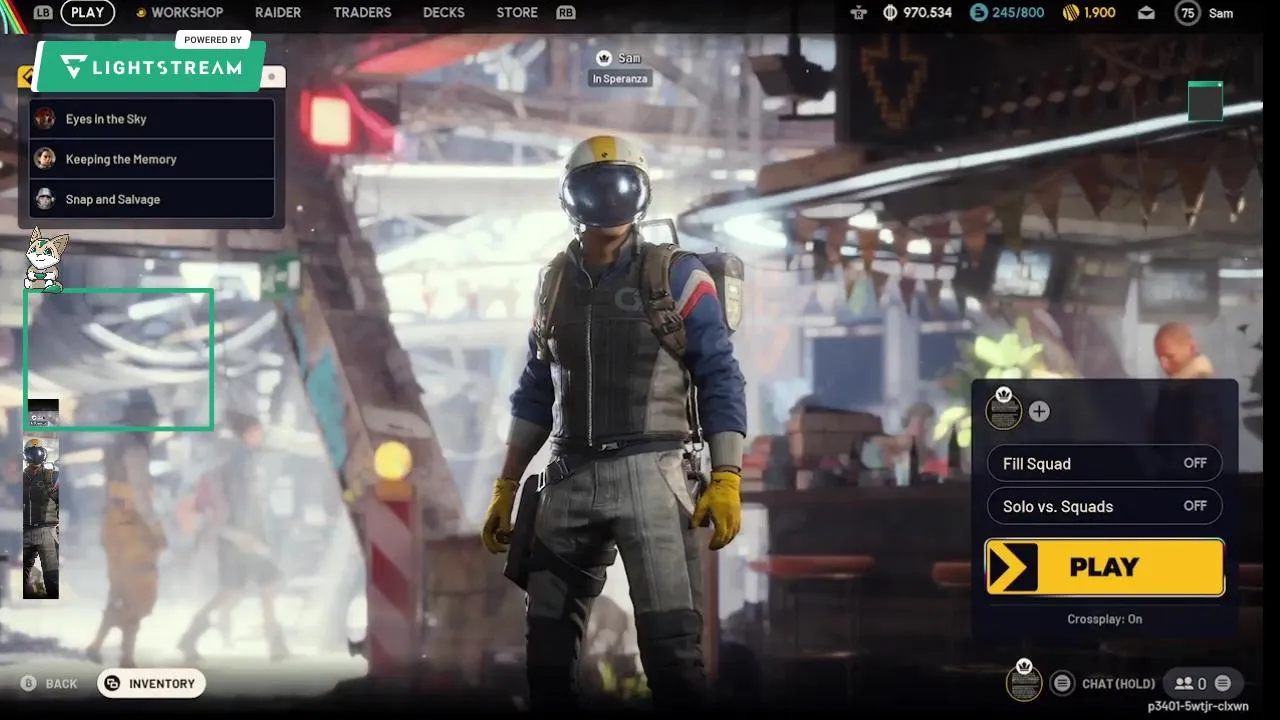
Task: Click the CHAT (HOLD) label
Action: (x=1118, y=684)
